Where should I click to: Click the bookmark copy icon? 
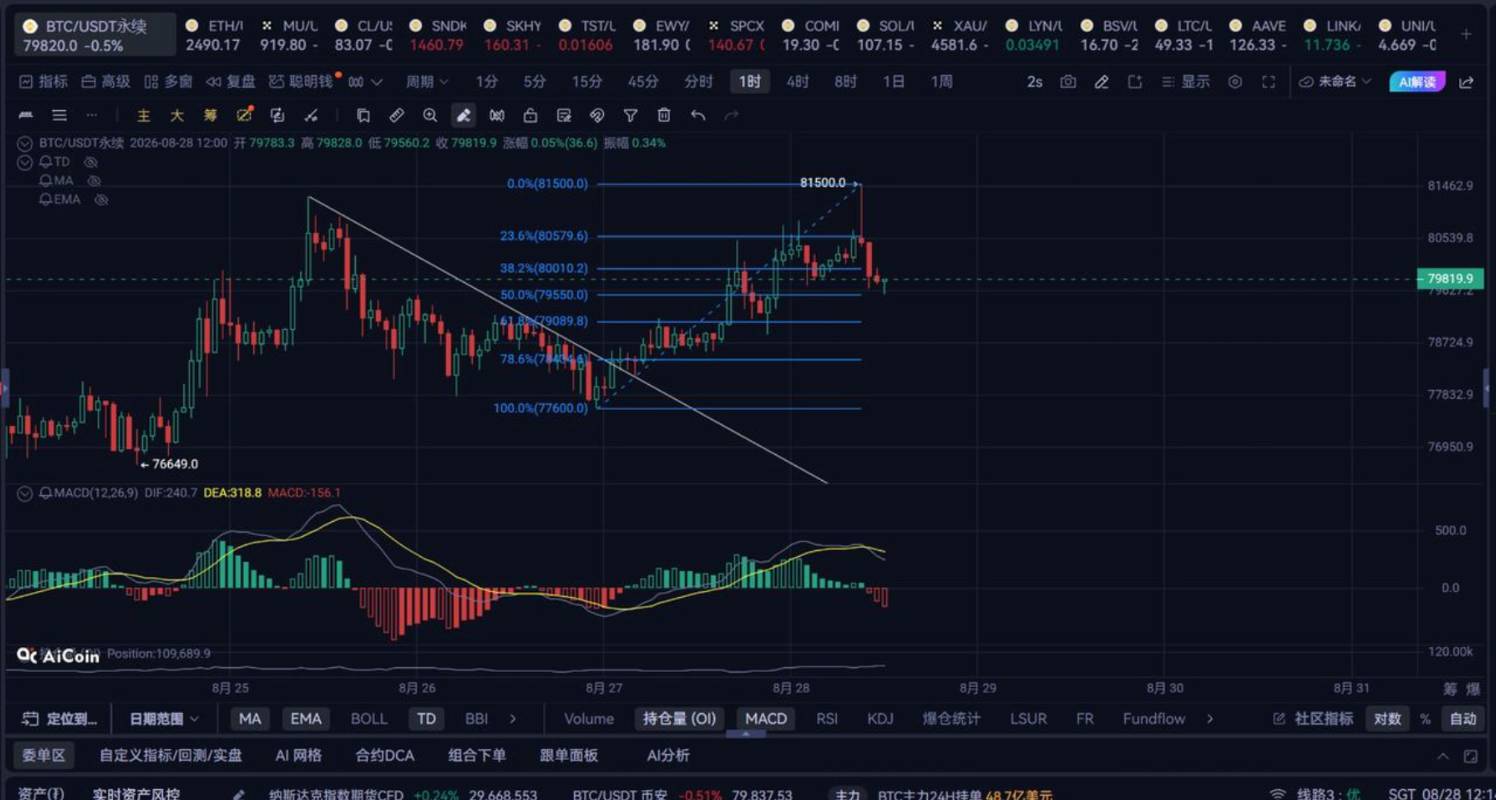point(363,116)
